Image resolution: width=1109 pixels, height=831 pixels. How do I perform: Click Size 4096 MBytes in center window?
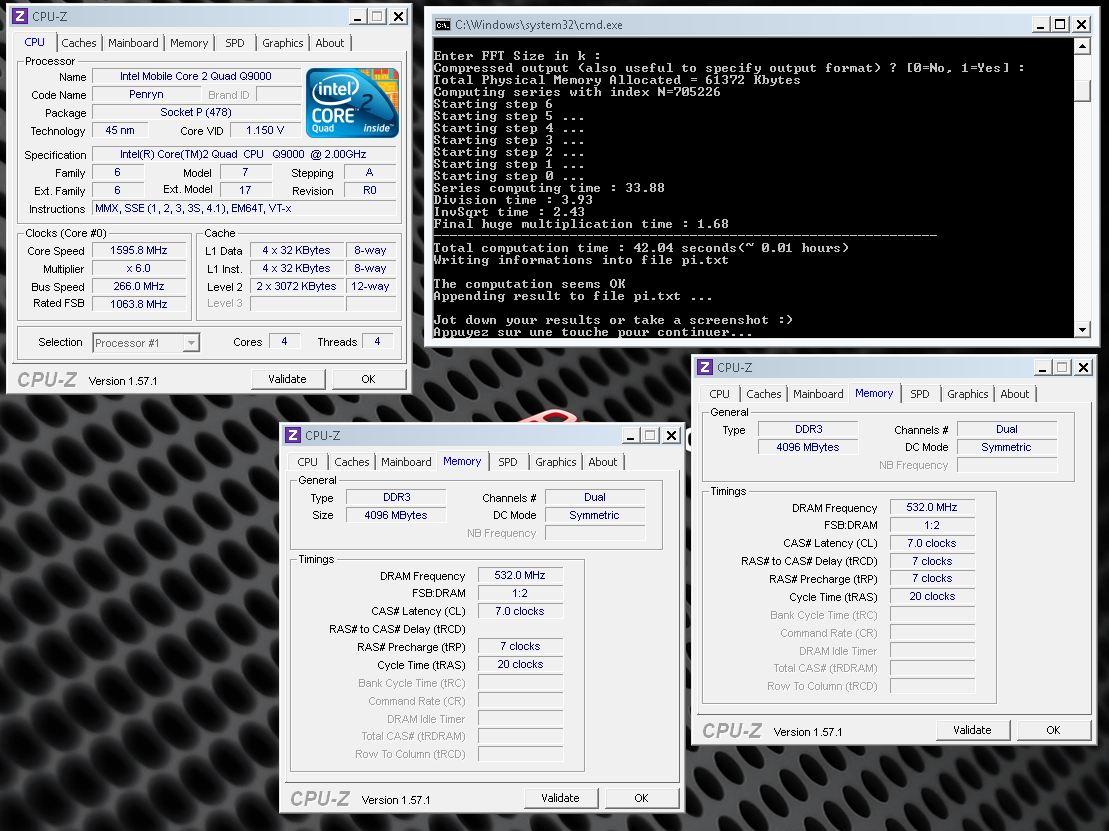click(396, 515)
